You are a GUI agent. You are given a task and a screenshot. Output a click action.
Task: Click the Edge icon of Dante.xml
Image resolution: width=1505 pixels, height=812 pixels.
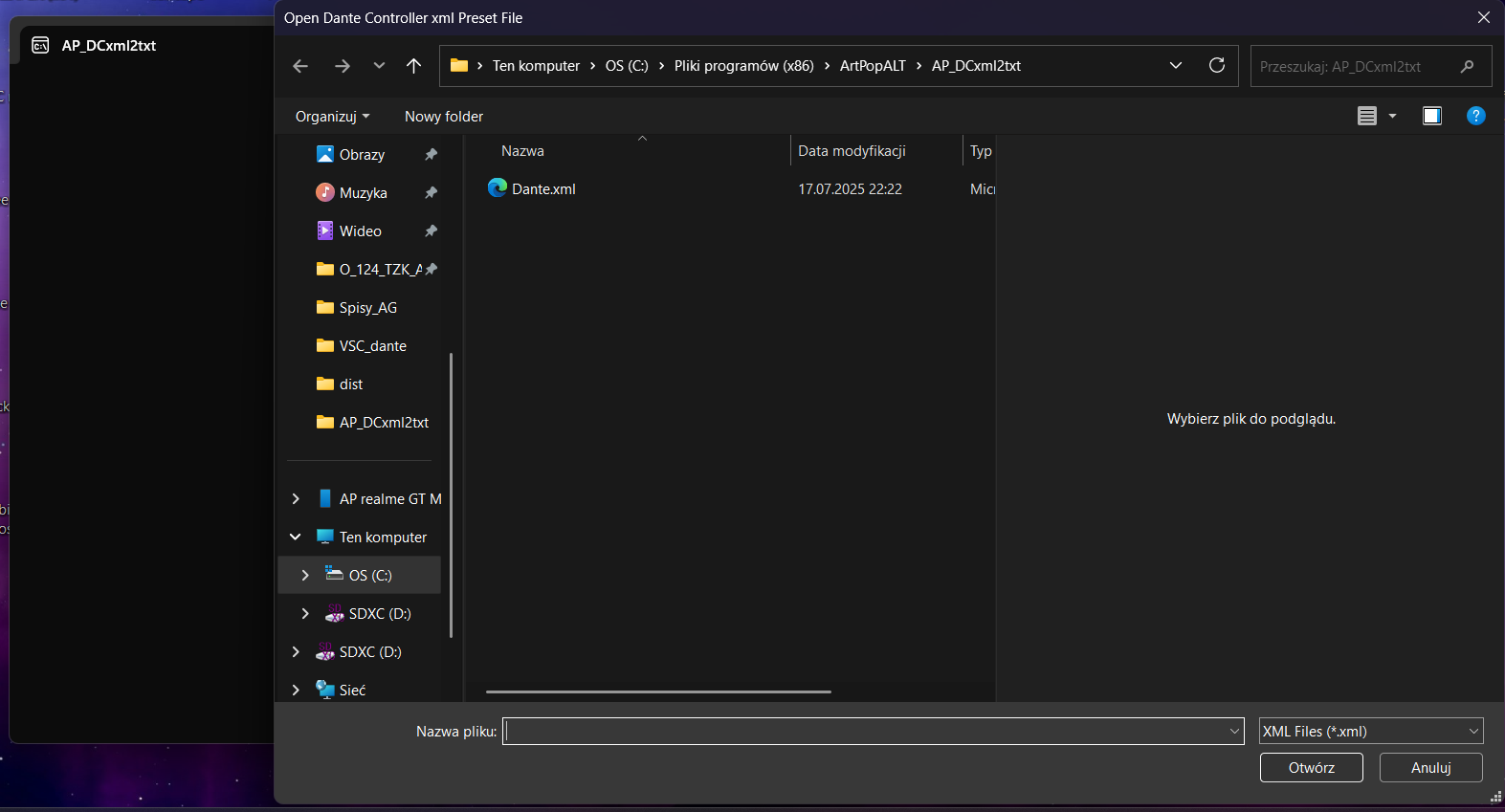pyautogui.click(x=498, y=187)
